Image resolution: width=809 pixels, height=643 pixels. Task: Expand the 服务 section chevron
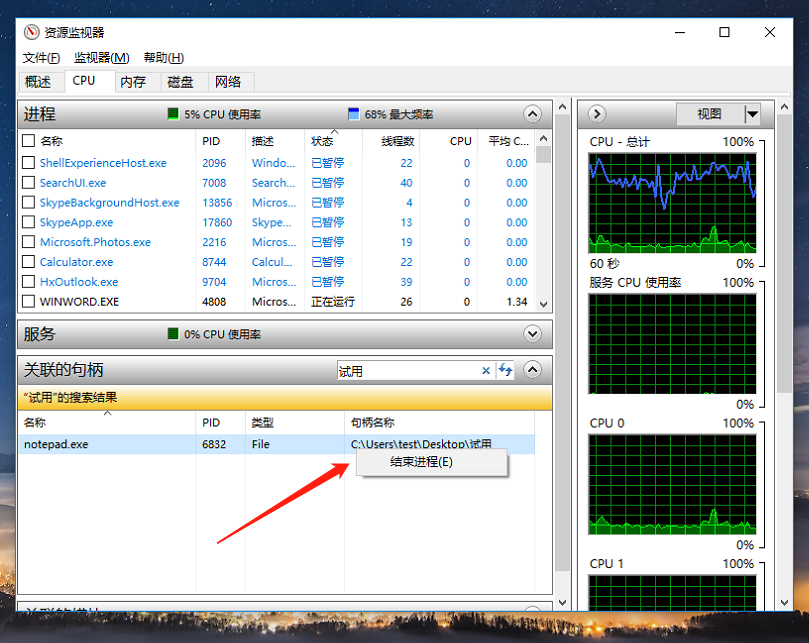tap(532, 334)
